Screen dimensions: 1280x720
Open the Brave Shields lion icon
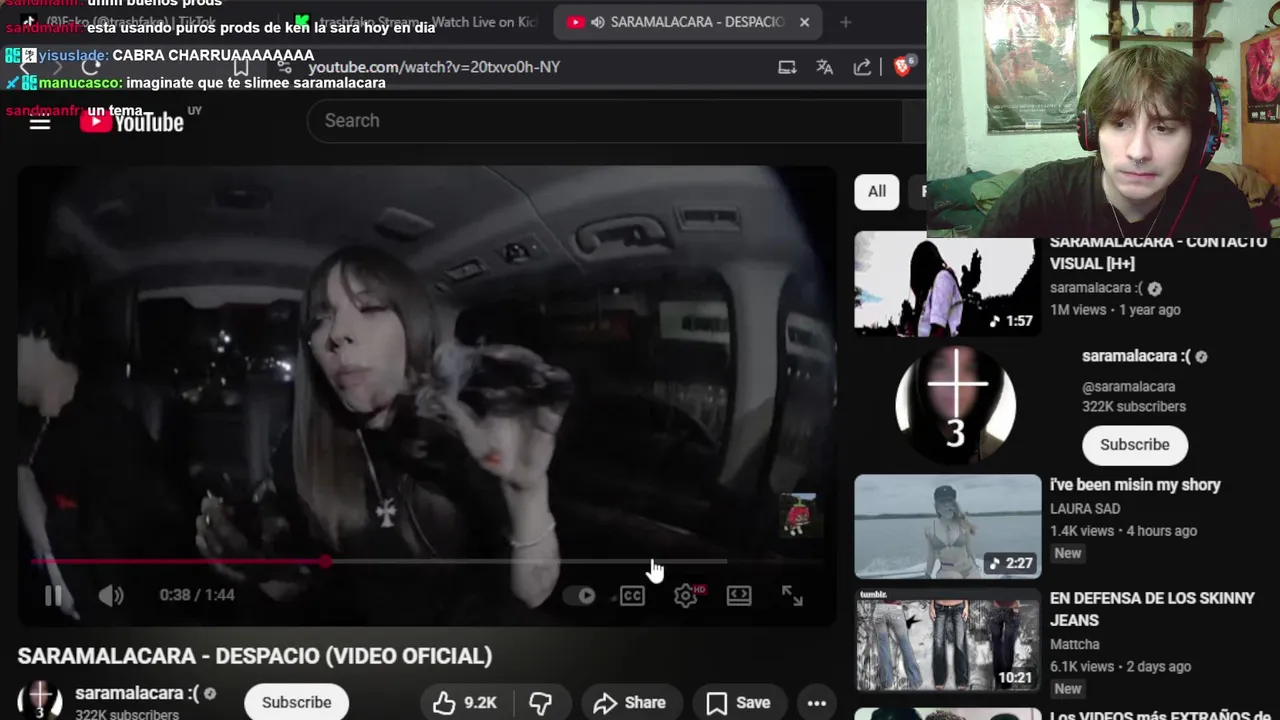(x=901, y=67)
